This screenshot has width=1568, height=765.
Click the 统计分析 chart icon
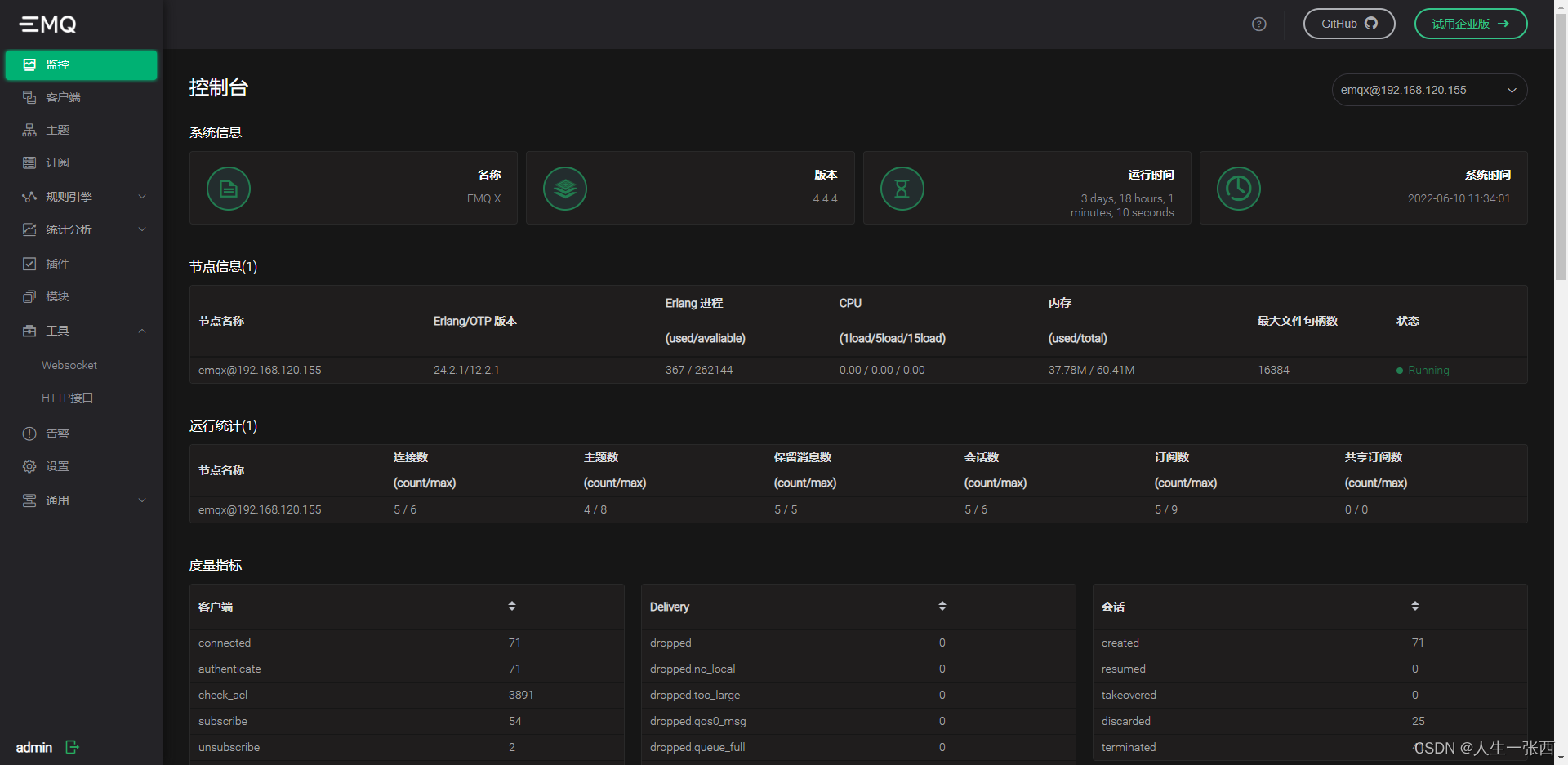[29, 229]
